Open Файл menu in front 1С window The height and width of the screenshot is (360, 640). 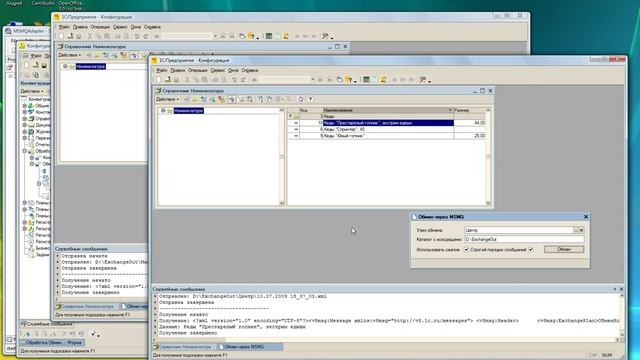click(162, 70)
